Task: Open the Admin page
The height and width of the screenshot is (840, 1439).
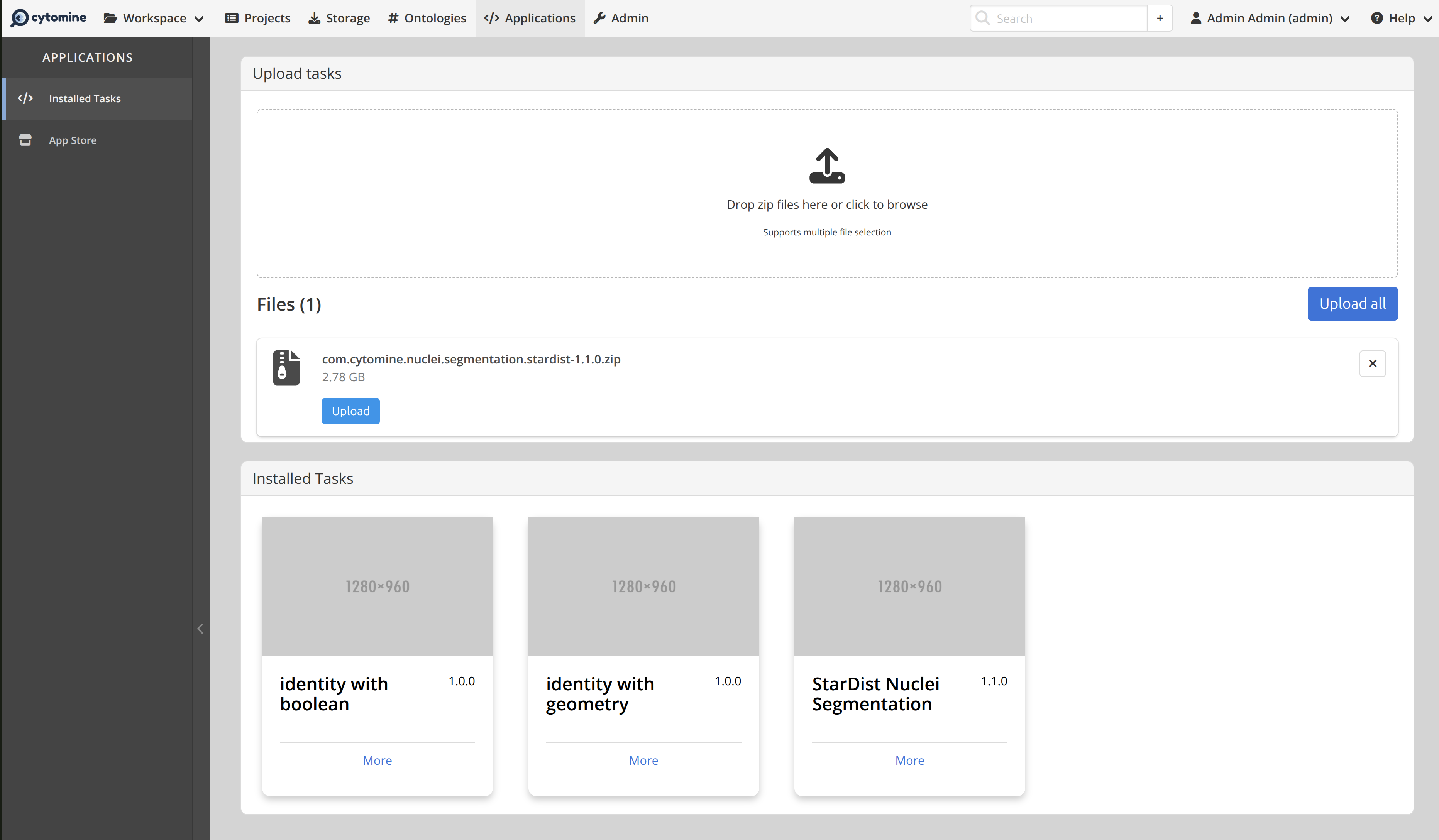Action: click(x=621, y=18)
